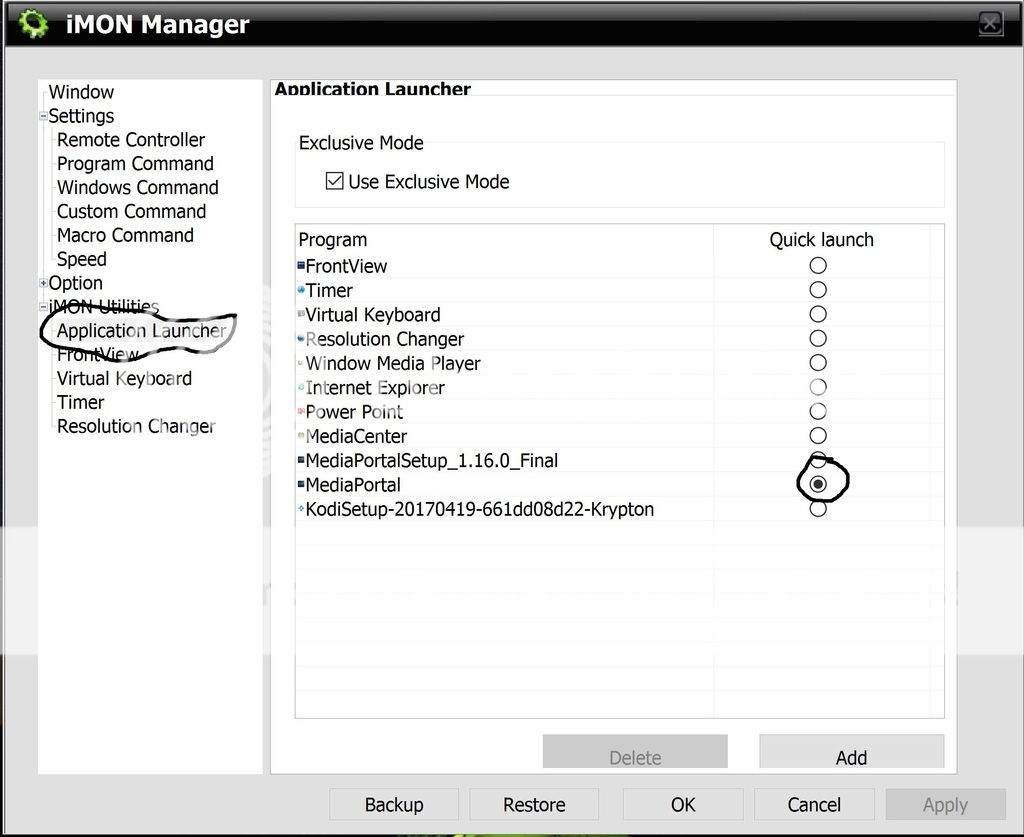Click the Resolution Changer program icon
The image size is (1024, 837).
[x=301, y=339]
